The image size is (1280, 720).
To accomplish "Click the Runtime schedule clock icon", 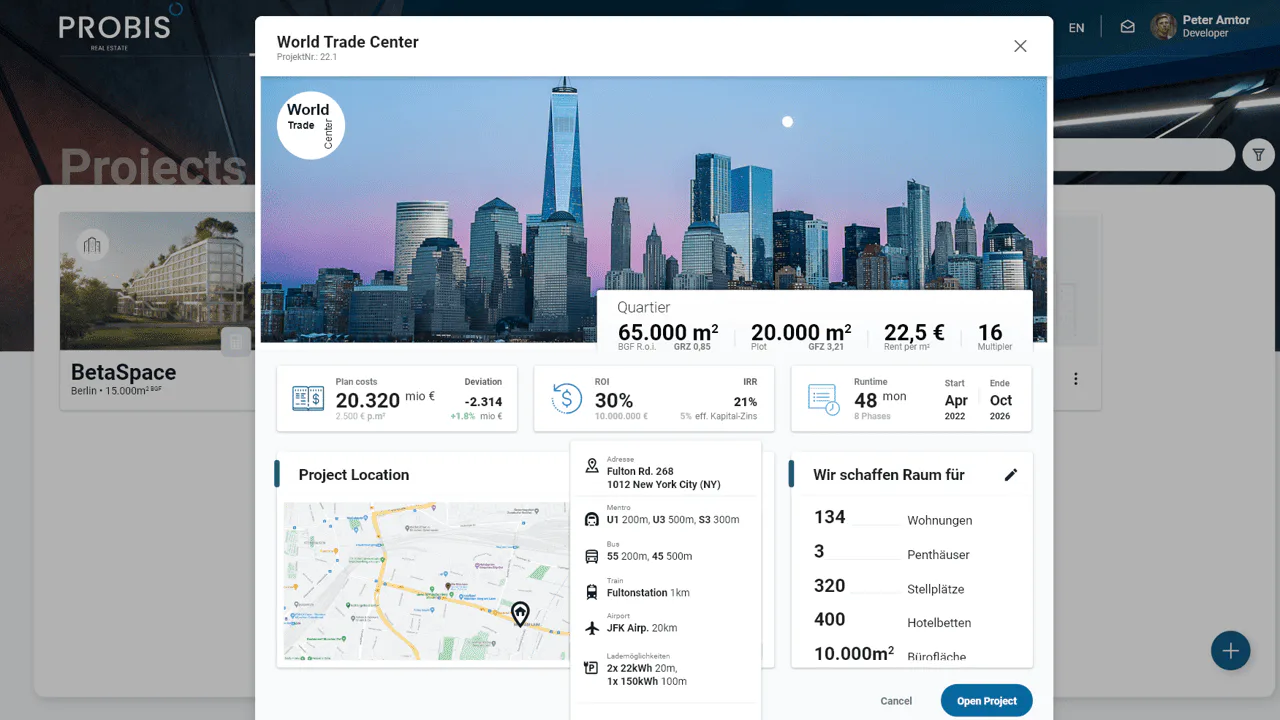I will (824, 399).
